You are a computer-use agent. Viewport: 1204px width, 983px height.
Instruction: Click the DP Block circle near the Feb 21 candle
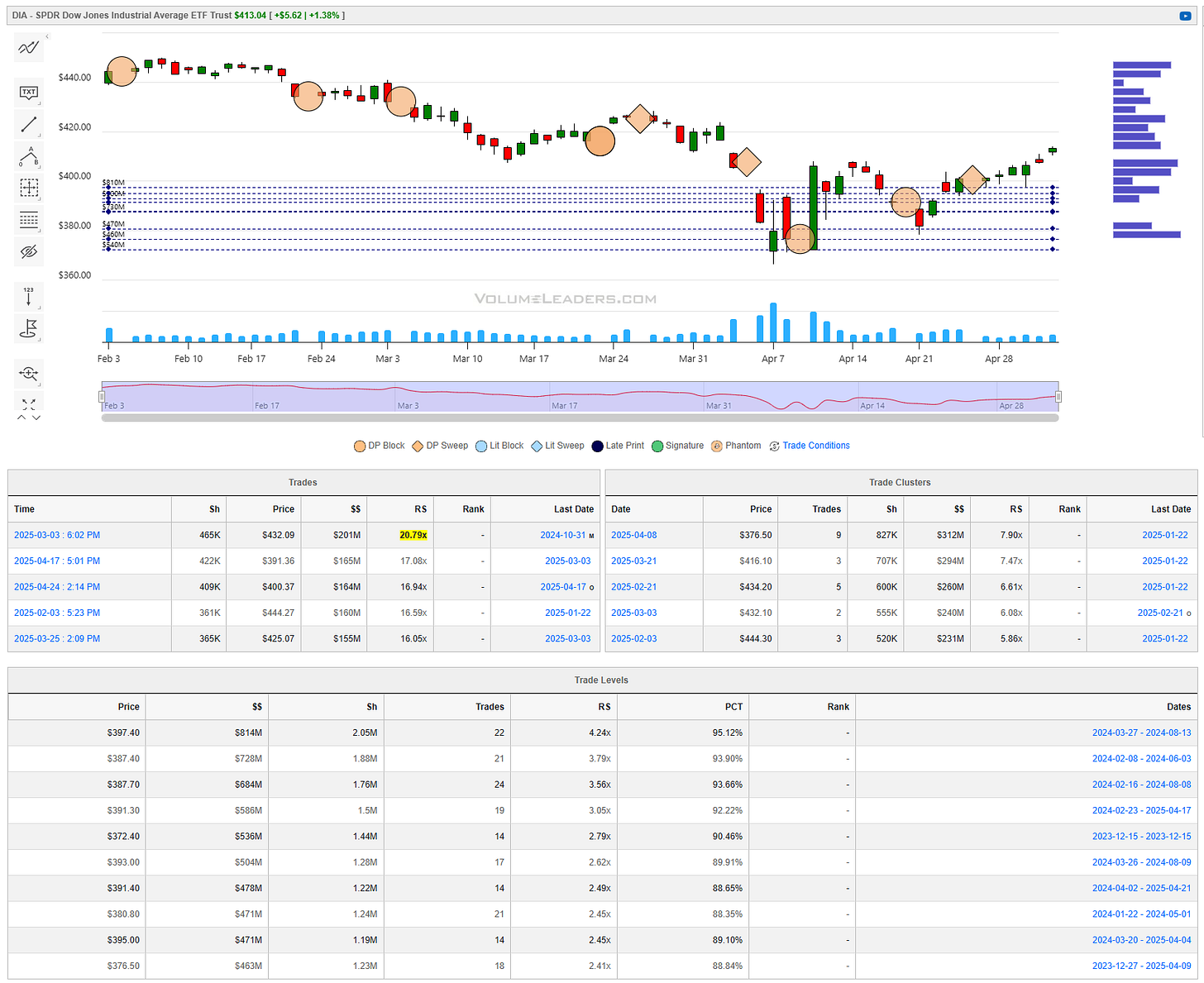(308, 96)
